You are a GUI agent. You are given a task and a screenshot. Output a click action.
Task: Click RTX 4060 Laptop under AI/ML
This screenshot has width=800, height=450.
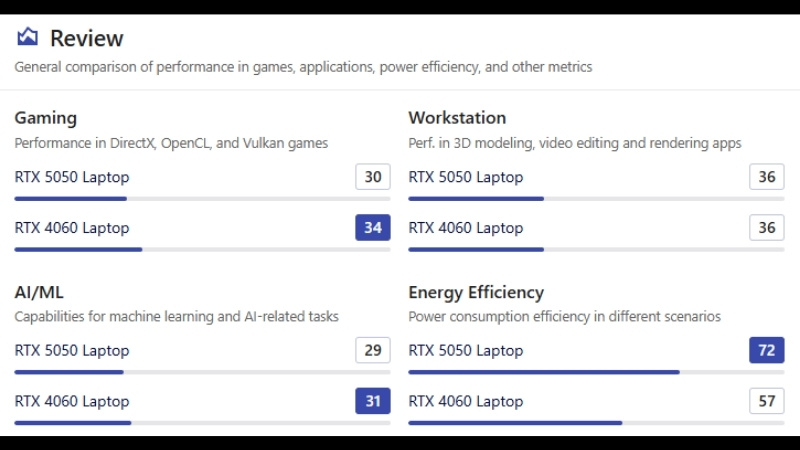[72, 401]
